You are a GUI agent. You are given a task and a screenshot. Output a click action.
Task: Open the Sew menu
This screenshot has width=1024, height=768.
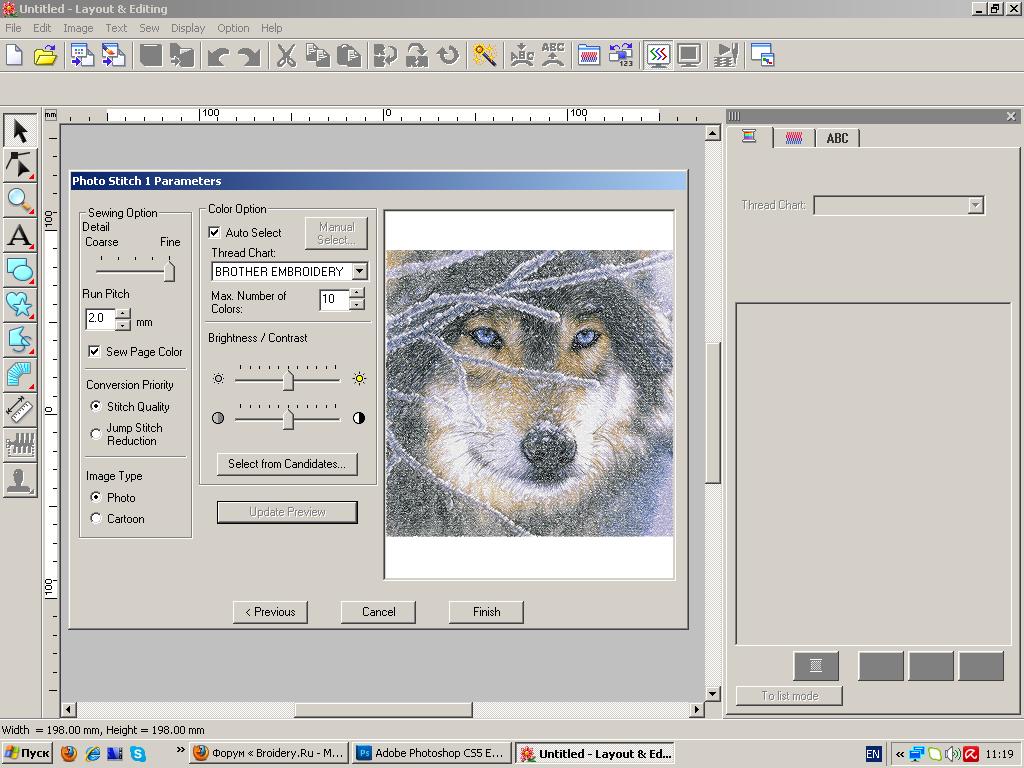[149, 28]
